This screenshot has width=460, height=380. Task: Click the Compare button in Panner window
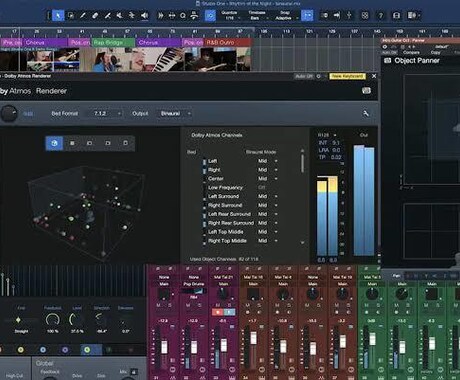pos(411,52)
